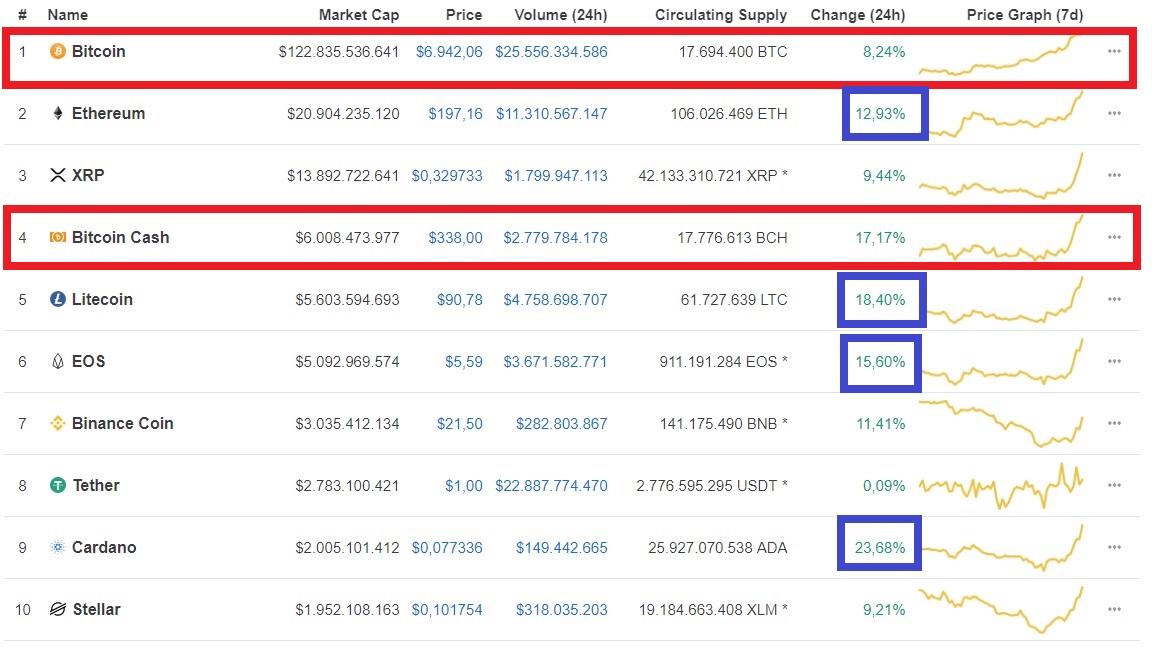Open the more options menu for Ethereum

1114,113
